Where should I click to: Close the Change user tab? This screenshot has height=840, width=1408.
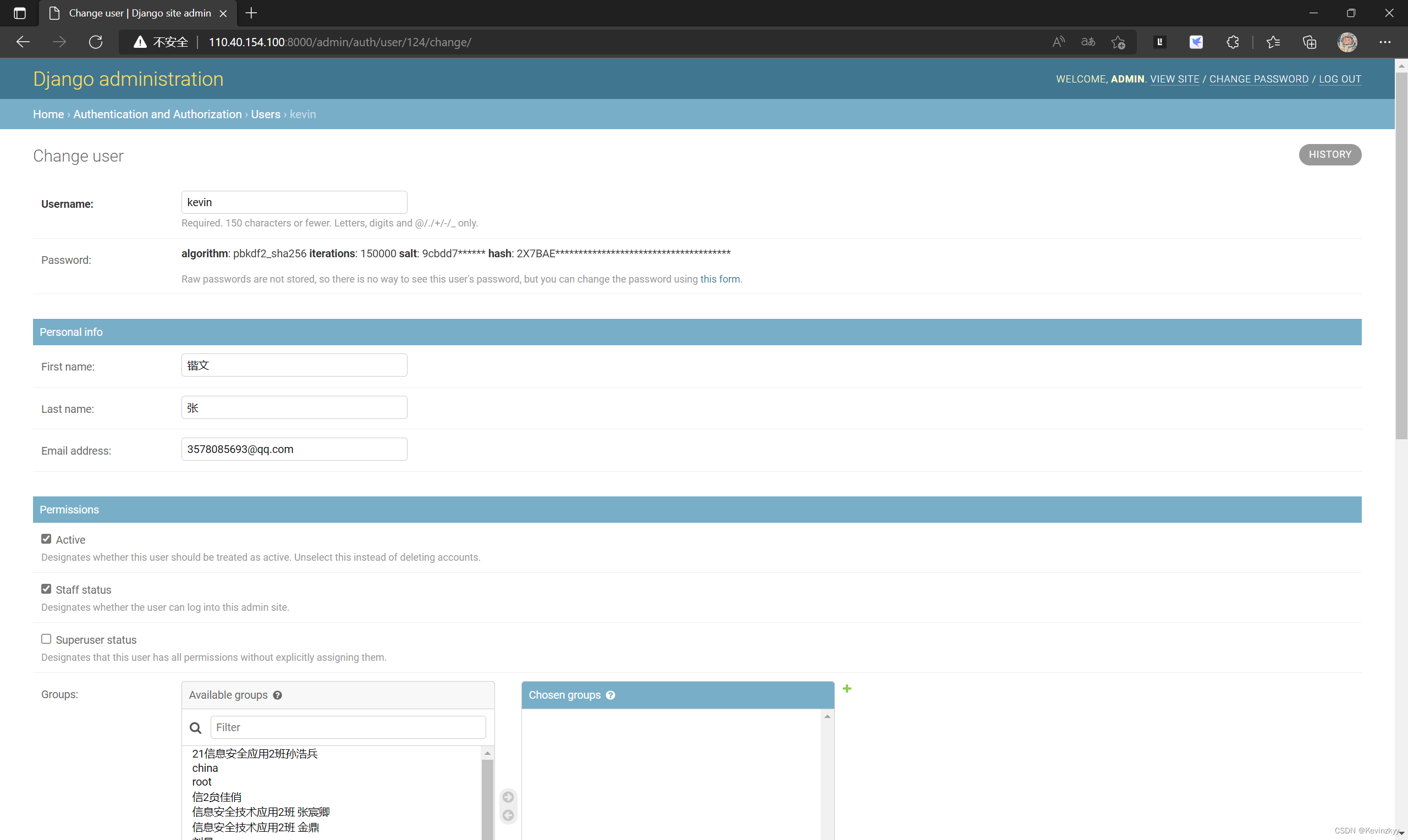tap(223, 13)
